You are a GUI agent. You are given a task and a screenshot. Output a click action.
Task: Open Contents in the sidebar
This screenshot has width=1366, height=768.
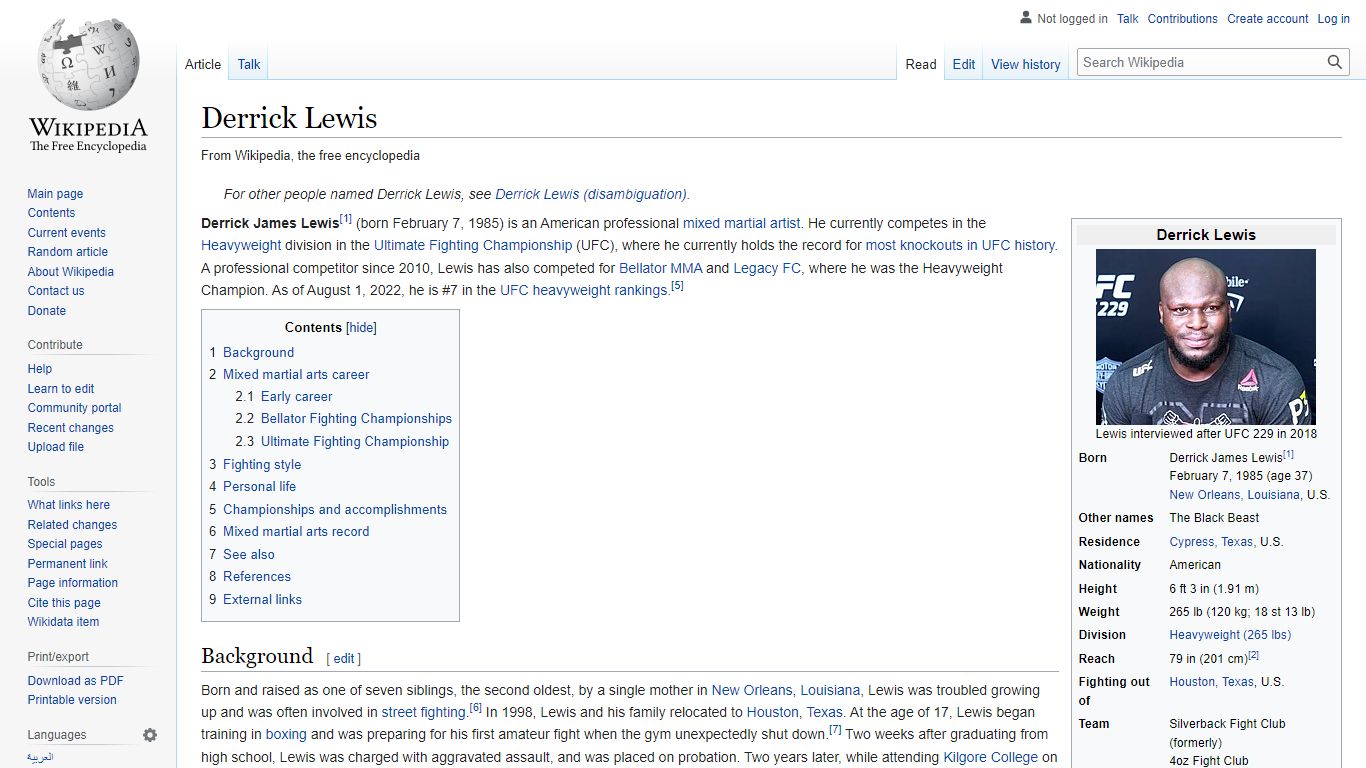51,213
